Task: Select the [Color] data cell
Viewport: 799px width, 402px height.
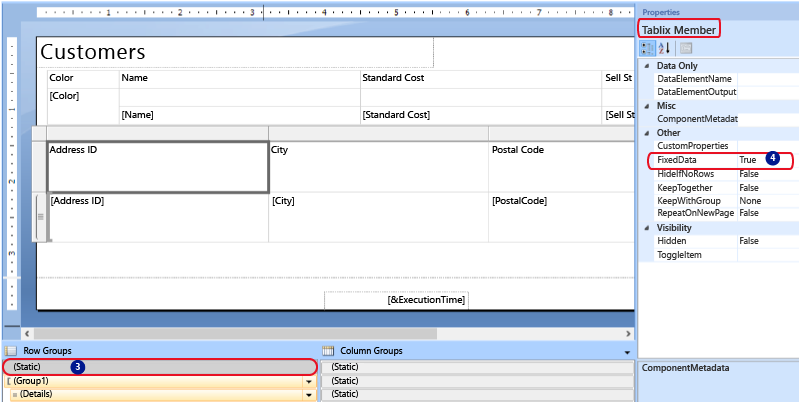Action: [x=84, y=106]
